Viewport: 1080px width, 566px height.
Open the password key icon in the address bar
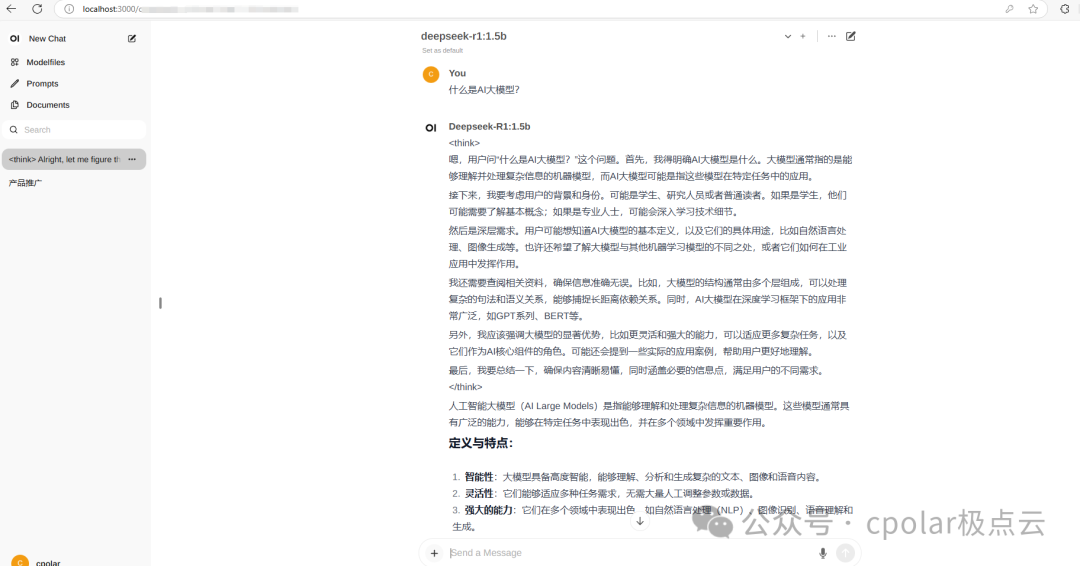pyautogui.click(x=1009, y=9)
